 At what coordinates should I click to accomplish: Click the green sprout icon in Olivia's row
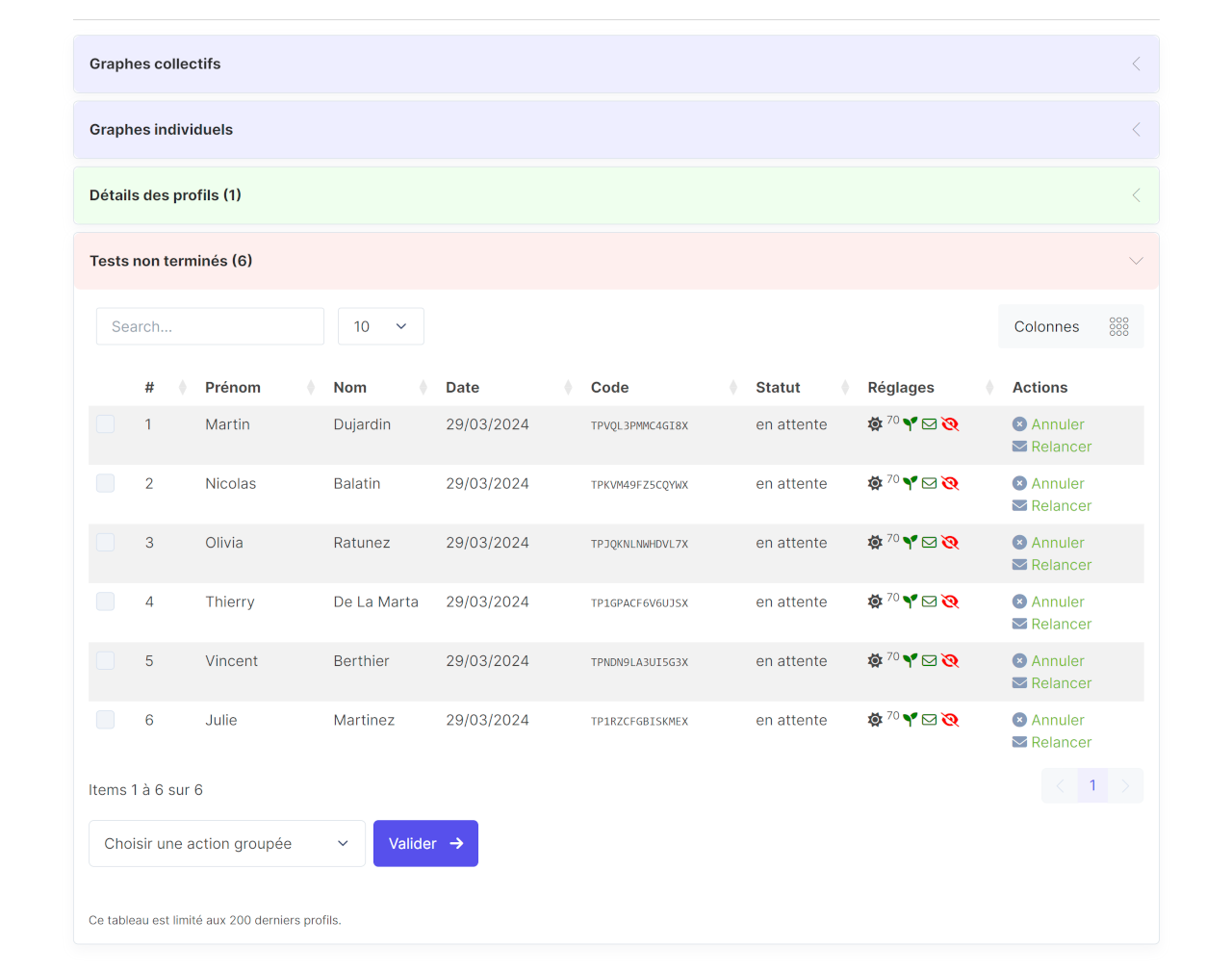pyautogui.click(x=910, y=542)
